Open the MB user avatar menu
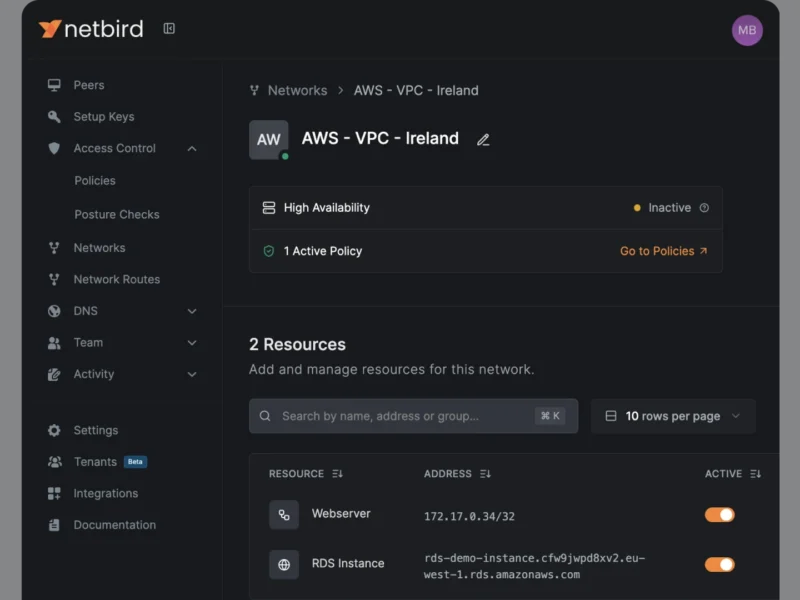The image size is (800, 600). pyautogui.click(x=747, y=30)
